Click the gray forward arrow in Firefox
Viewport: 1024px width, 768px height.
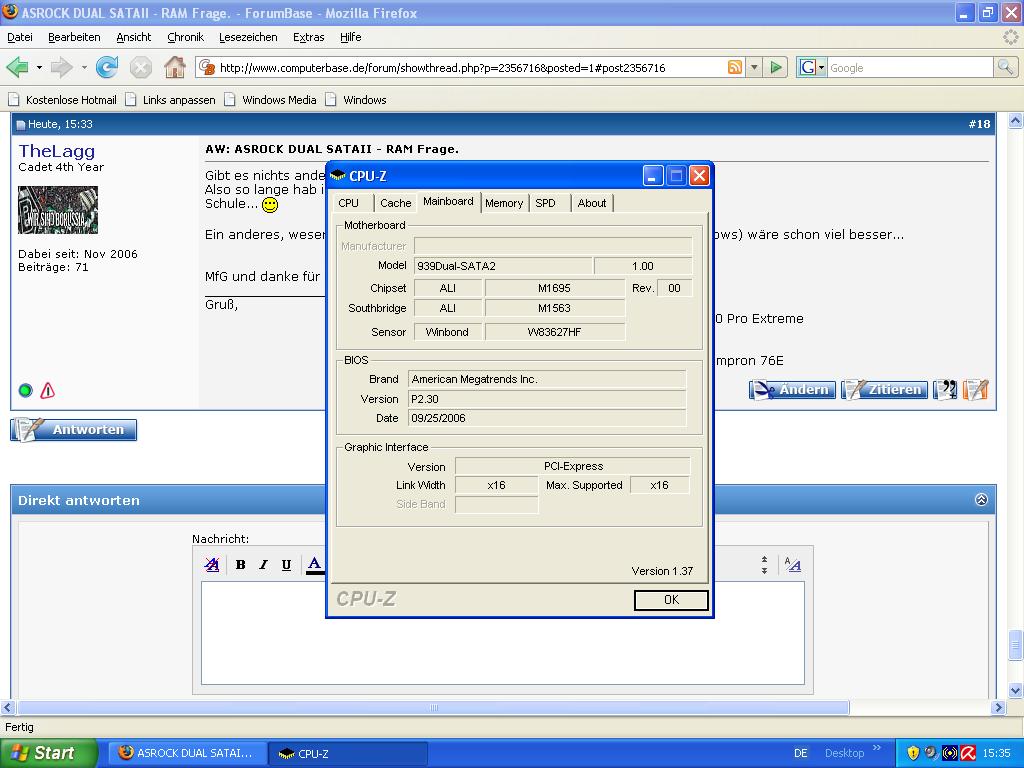pyautogui.click(x=61, y=67)
